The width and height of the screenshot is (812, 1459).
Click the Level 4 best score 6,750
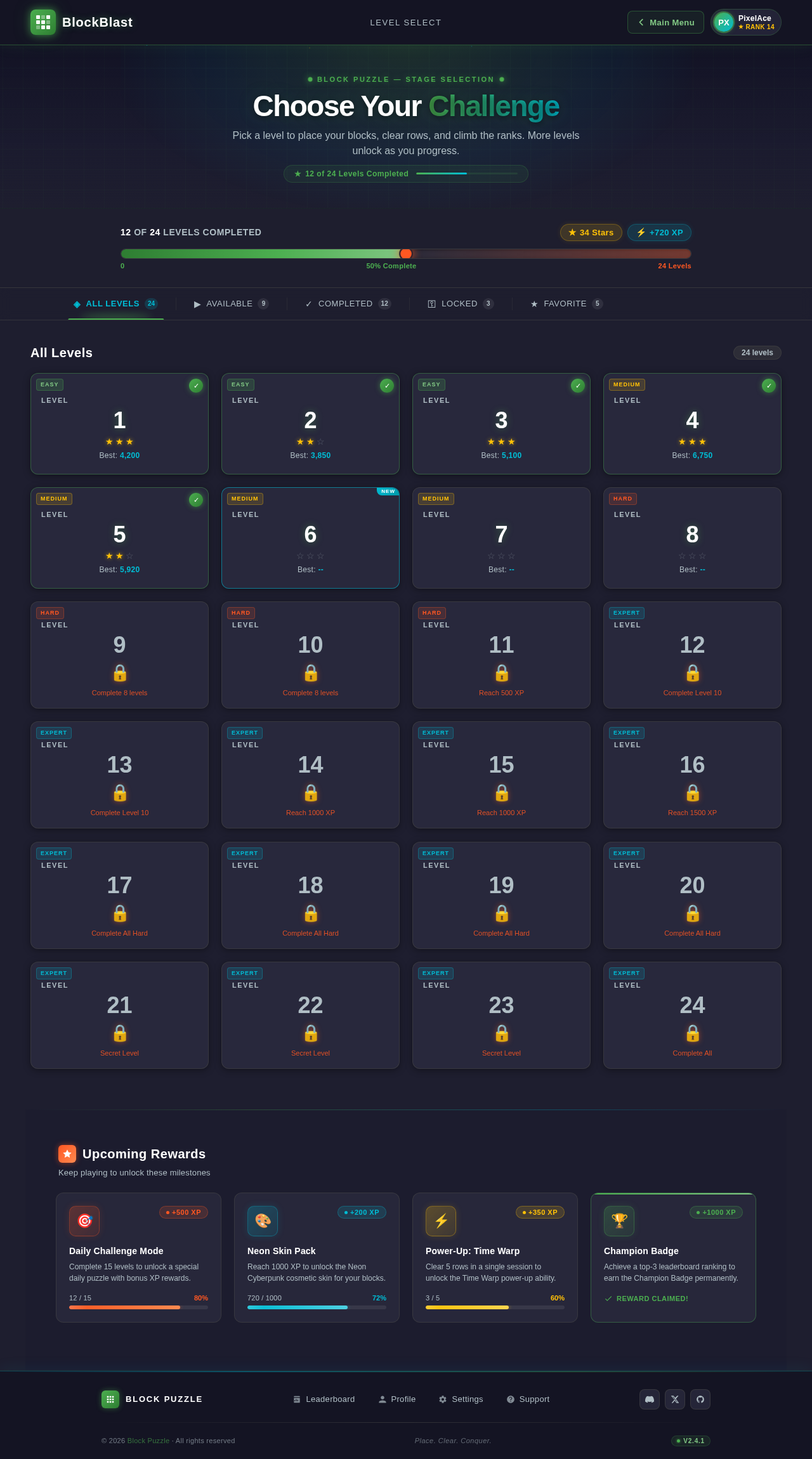pos(702,455)
